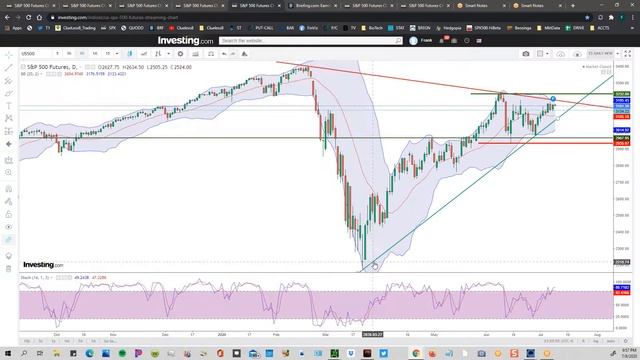The image size is (640, 360).
Task: Open Twitter app in taskbar
Action: click(x=383, y=353)
